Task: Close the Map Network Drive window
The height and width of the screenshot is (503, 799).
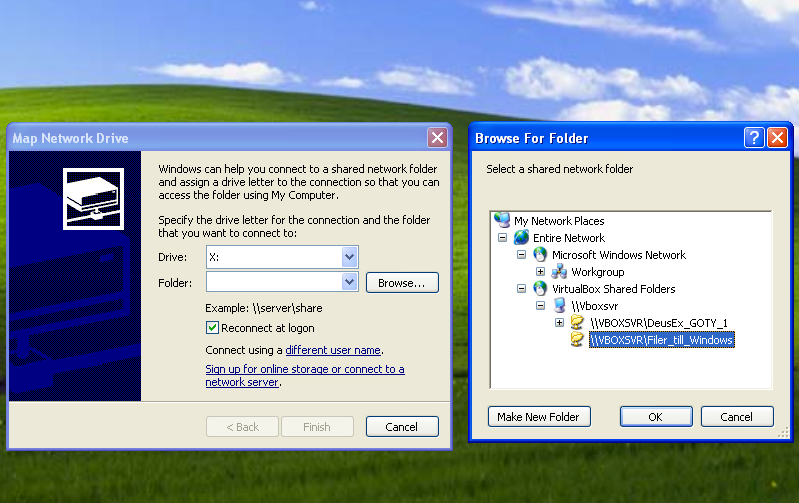Action: [x=437, y=138]
